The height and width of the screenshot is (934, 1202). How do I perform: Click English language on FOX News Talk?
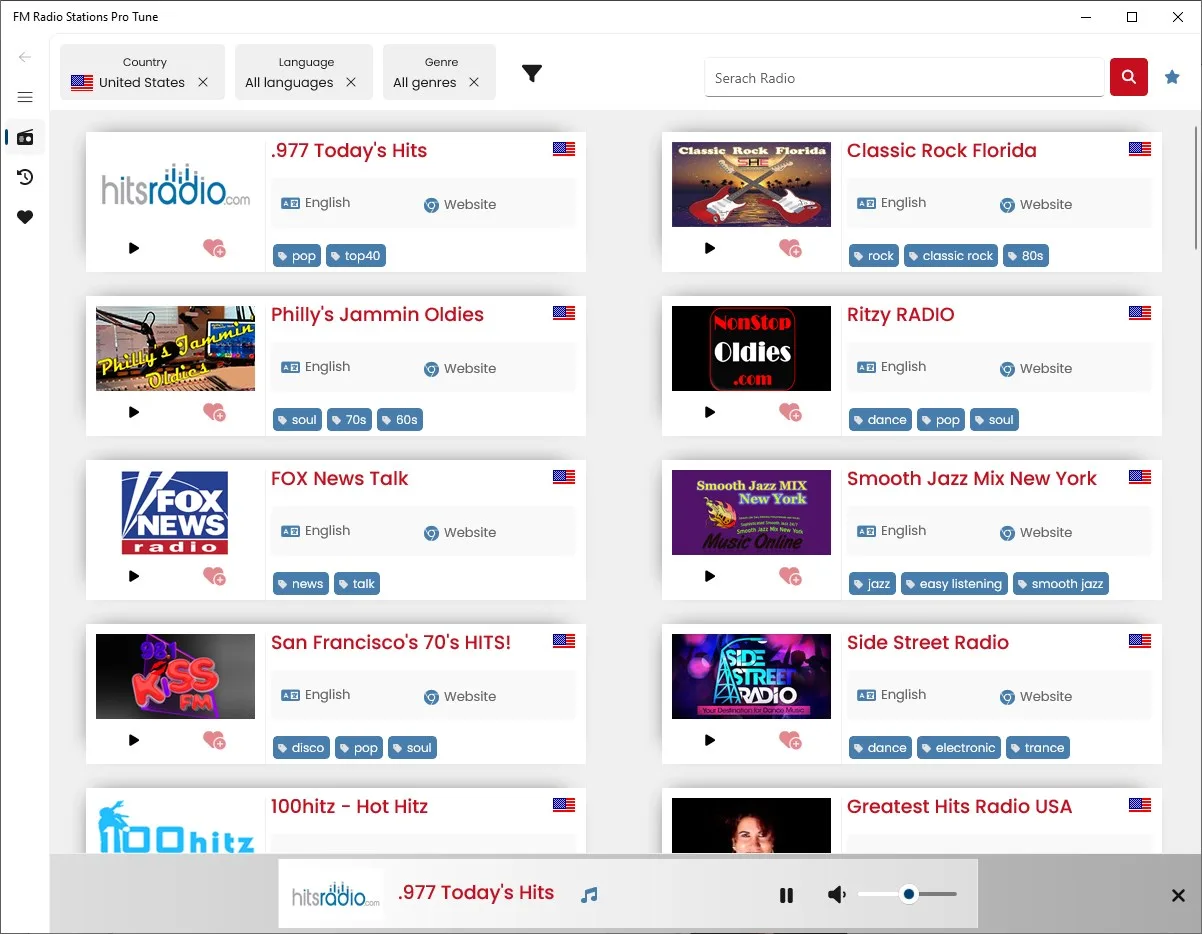tap(316, 531)
